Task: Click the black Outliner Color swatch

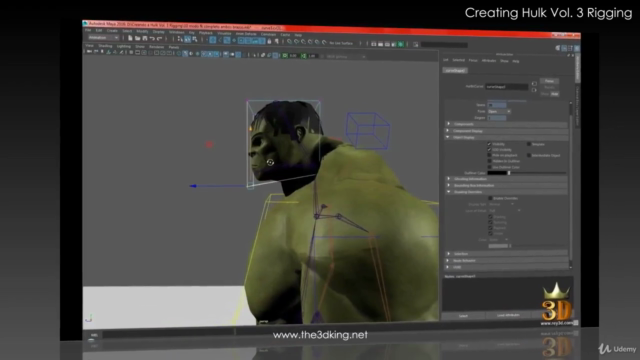Action: (x=497, y=173)
